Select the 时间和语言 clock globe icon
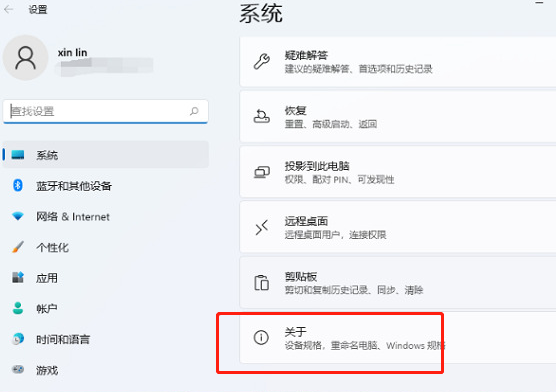The image size is (556, 392). [18, 339]
